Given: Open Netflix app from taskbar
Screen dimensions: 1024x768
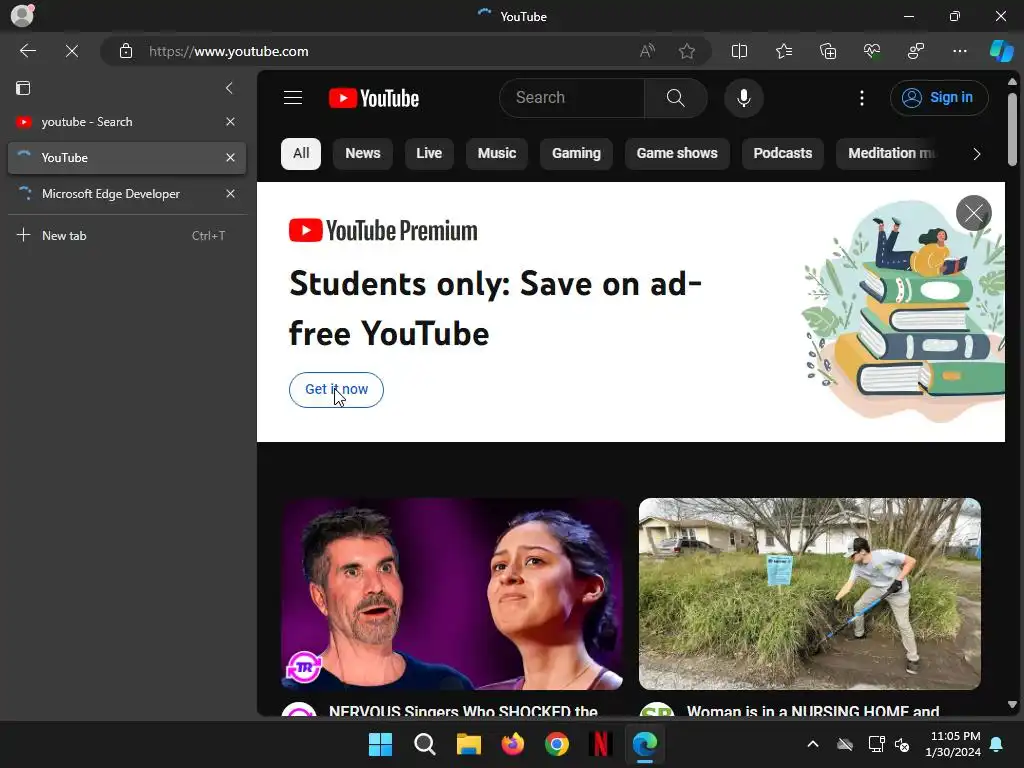Looking at the screenshot, I should pyautogui.click(x=600, y=744).
